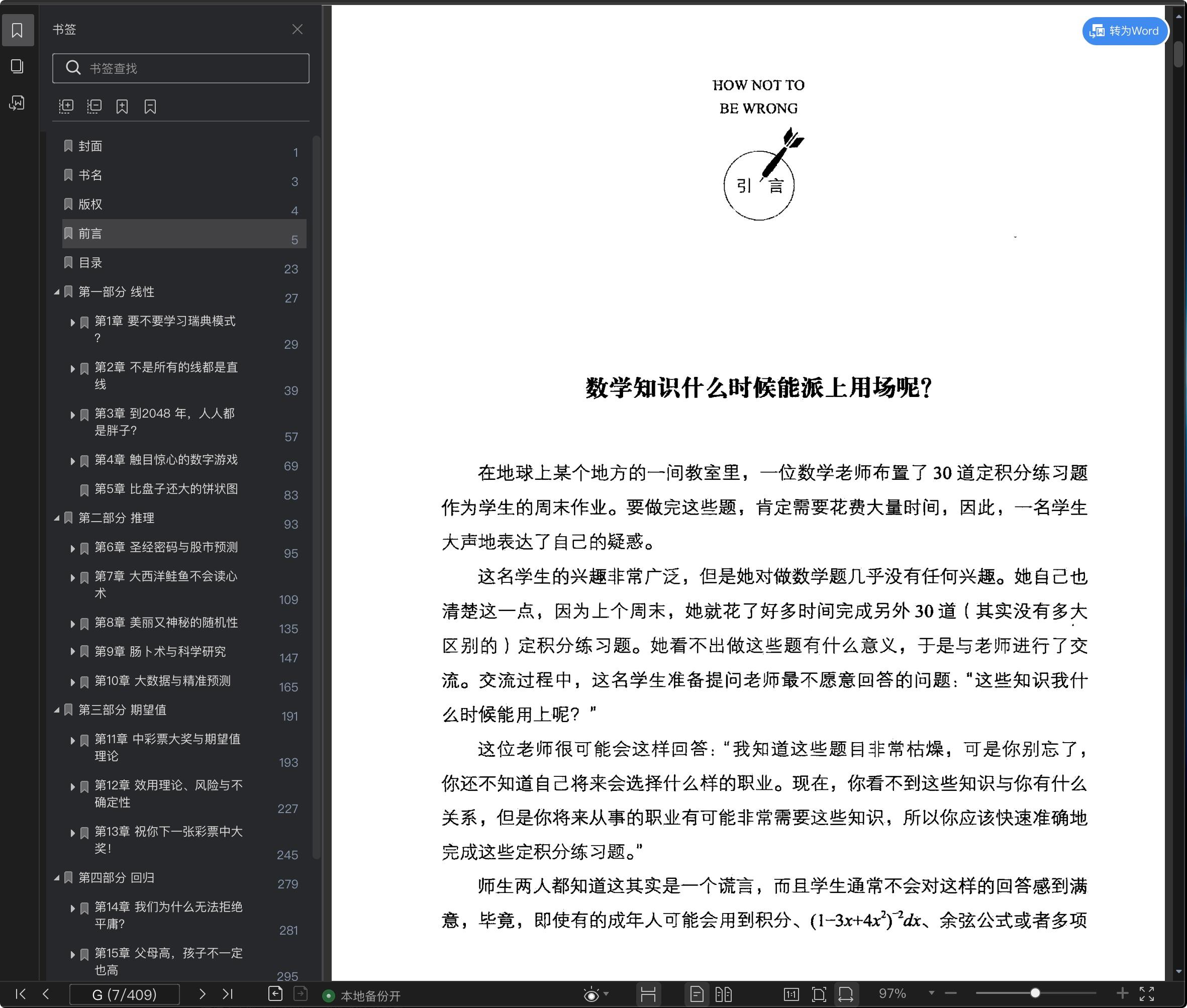Click the 转为Word convert button
This screenshot has height=1008, width=1187.
click(x=1124, y=31)
